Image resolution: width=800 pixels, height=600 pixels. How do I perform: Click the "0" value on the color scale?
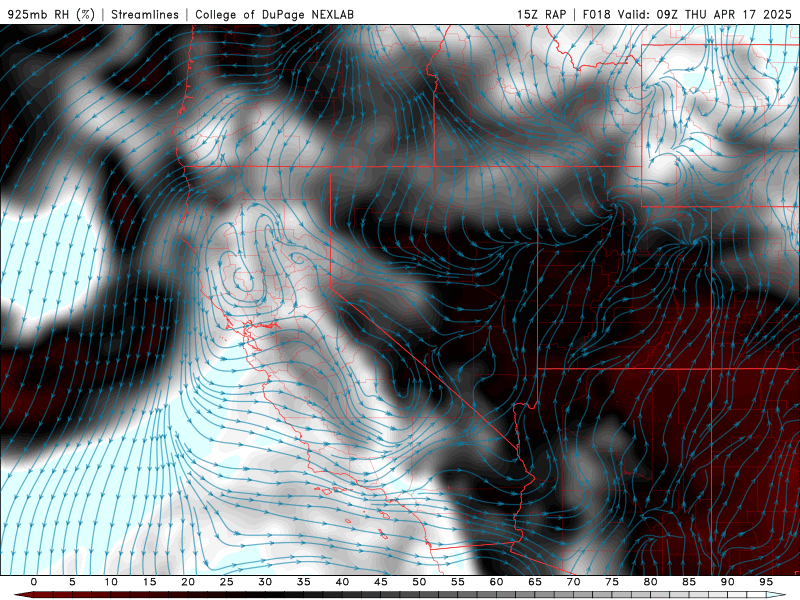pyautogui.click(x=34, y=582)
